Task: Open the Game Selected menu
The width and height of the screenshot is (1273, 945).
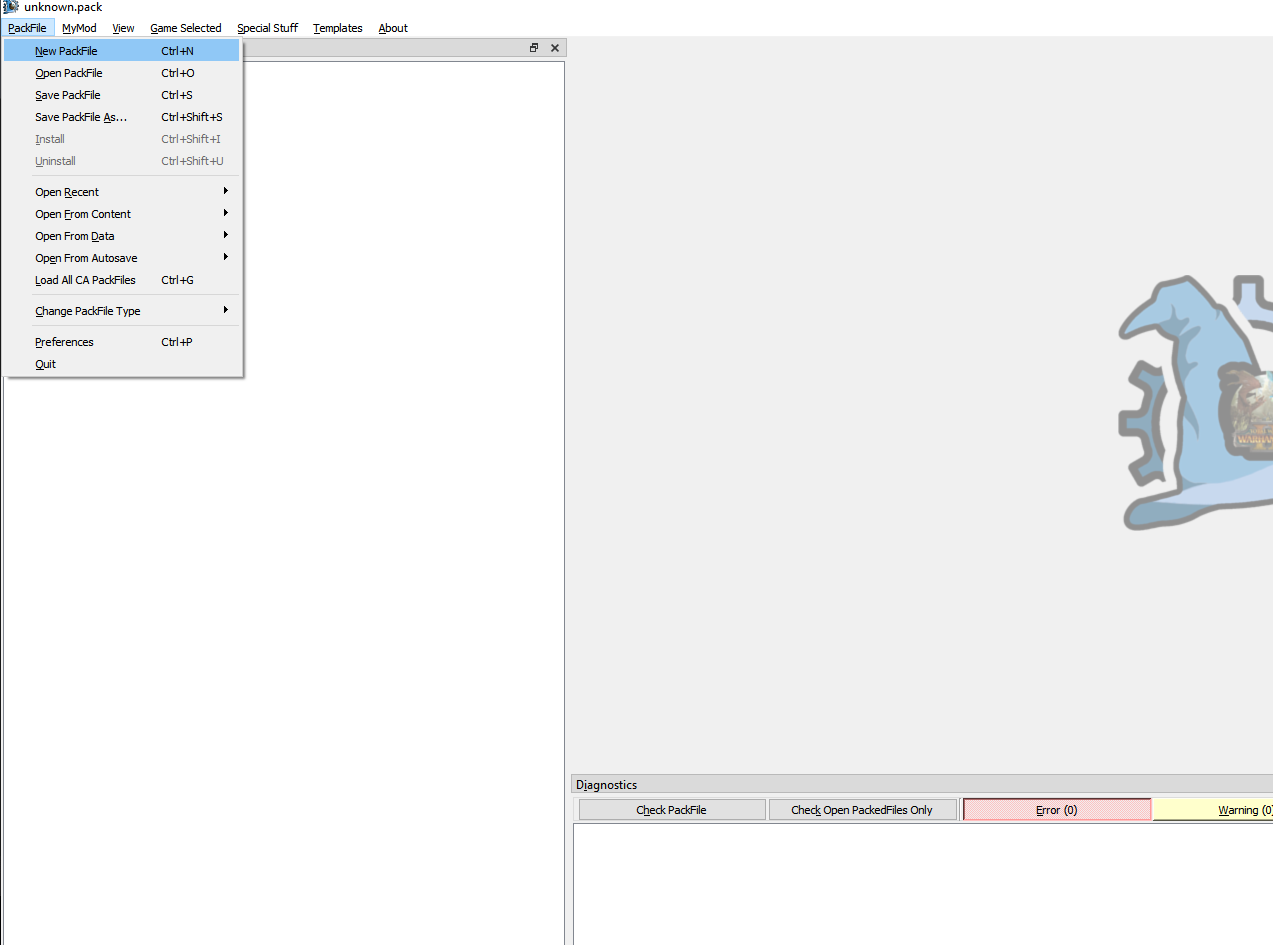Action: pos(185,28)
